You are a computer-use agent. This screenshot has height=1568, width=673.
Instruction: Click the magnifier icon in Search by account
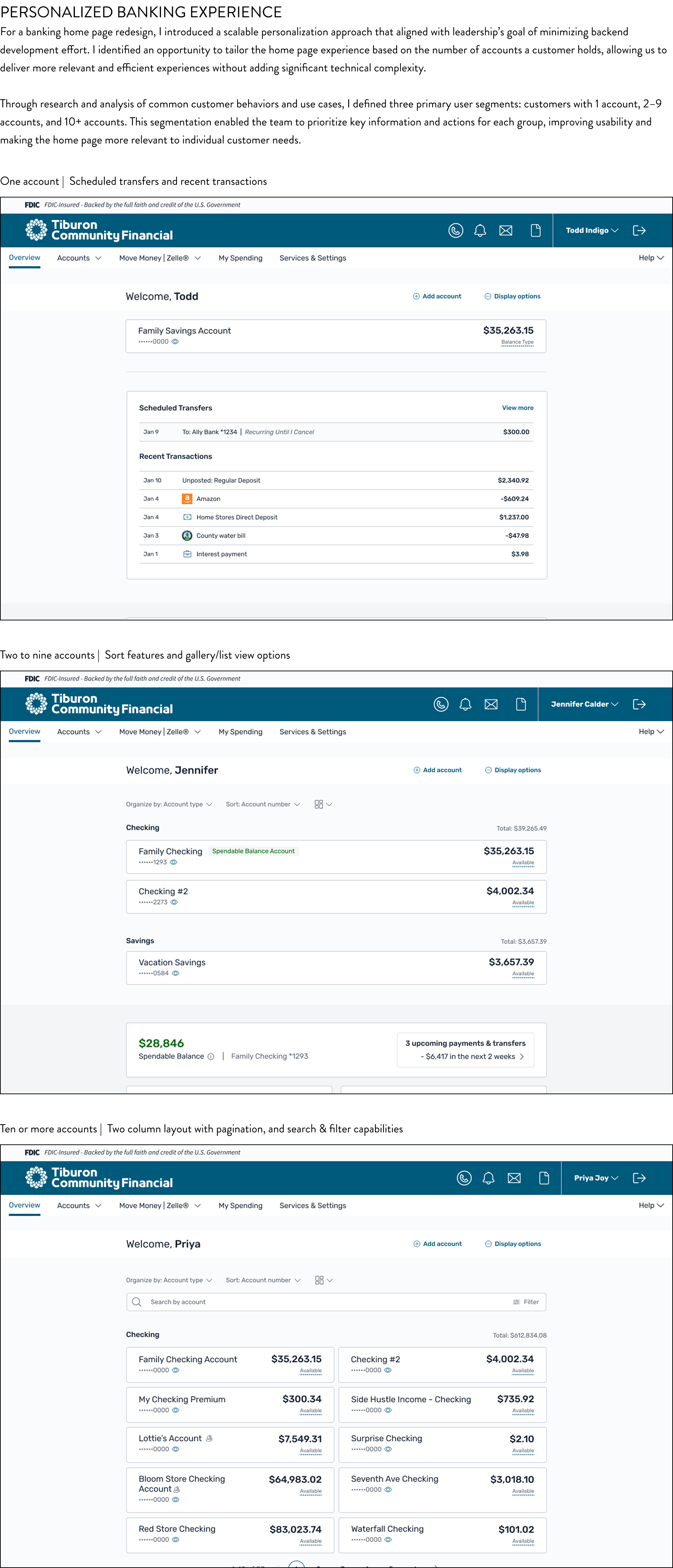tap(137, 1302)
